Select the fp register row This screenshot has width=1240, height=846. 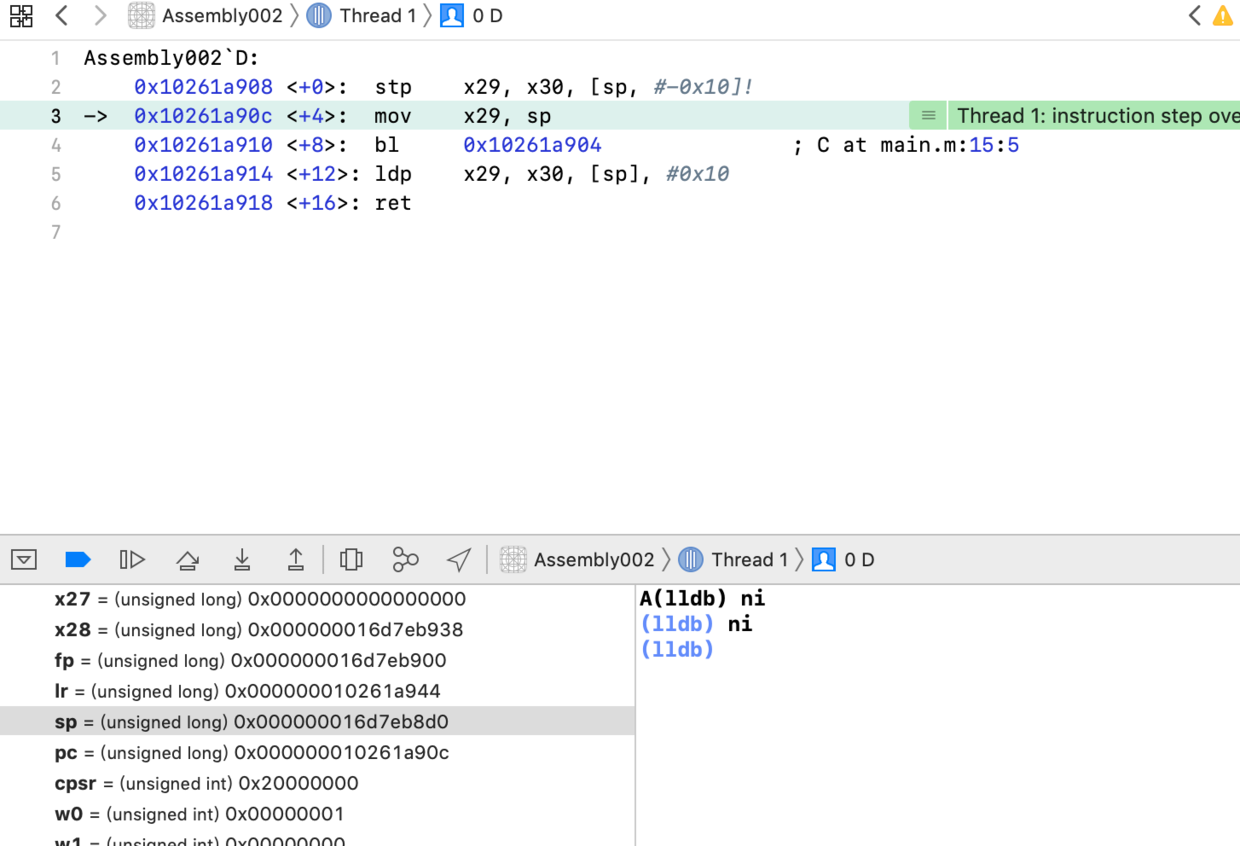coord(317,660)
